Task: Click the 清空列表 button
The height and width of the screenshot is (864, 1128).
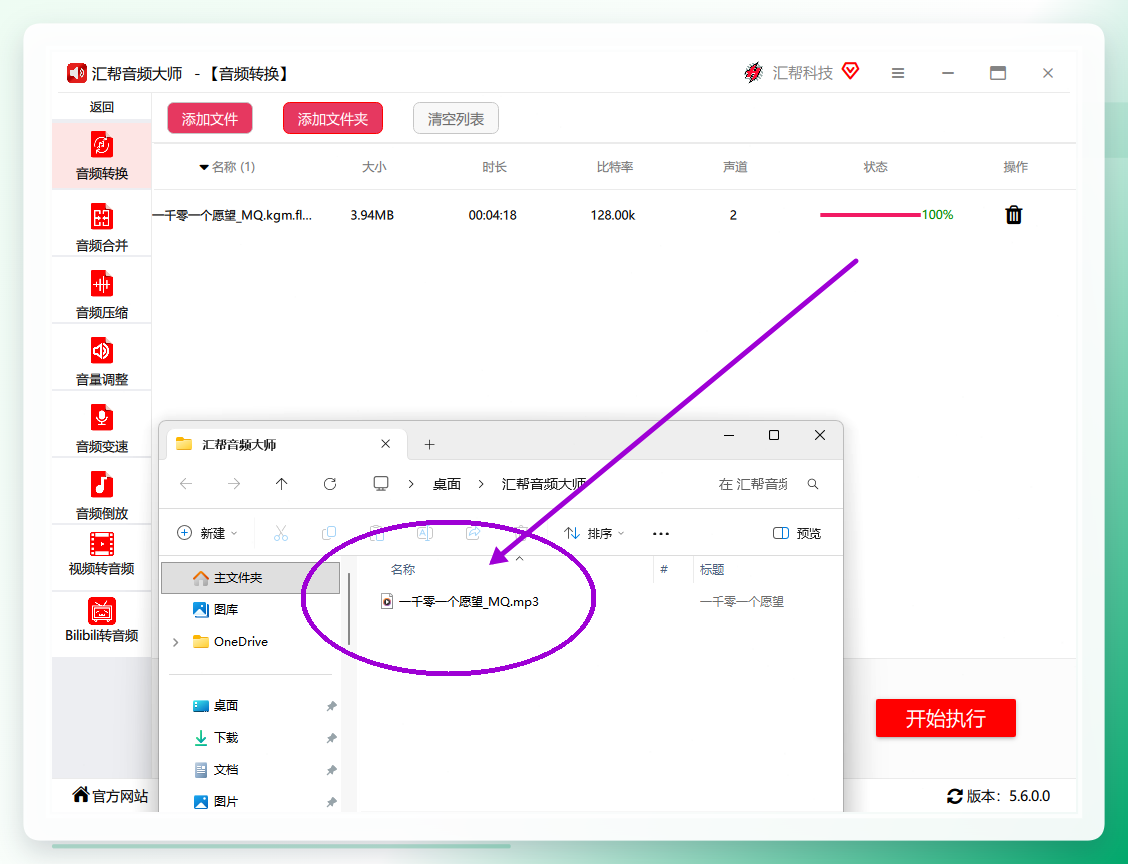Action: coord(455,119)
